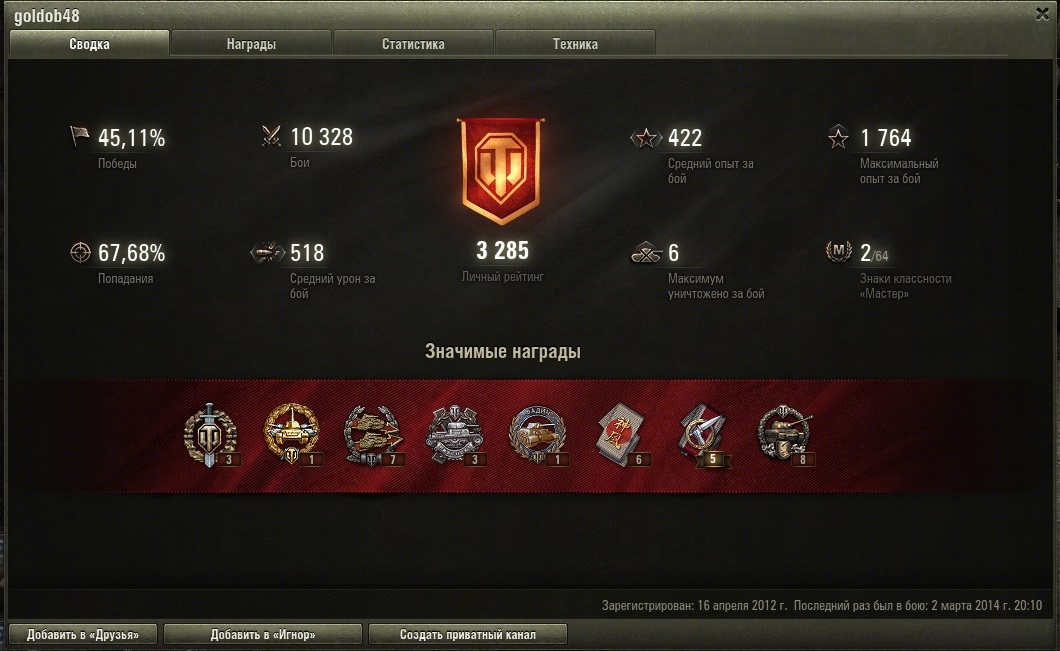Click Добавить в «Игнор» button
The width and height of the screenshot is (1060, 651).
263,634
